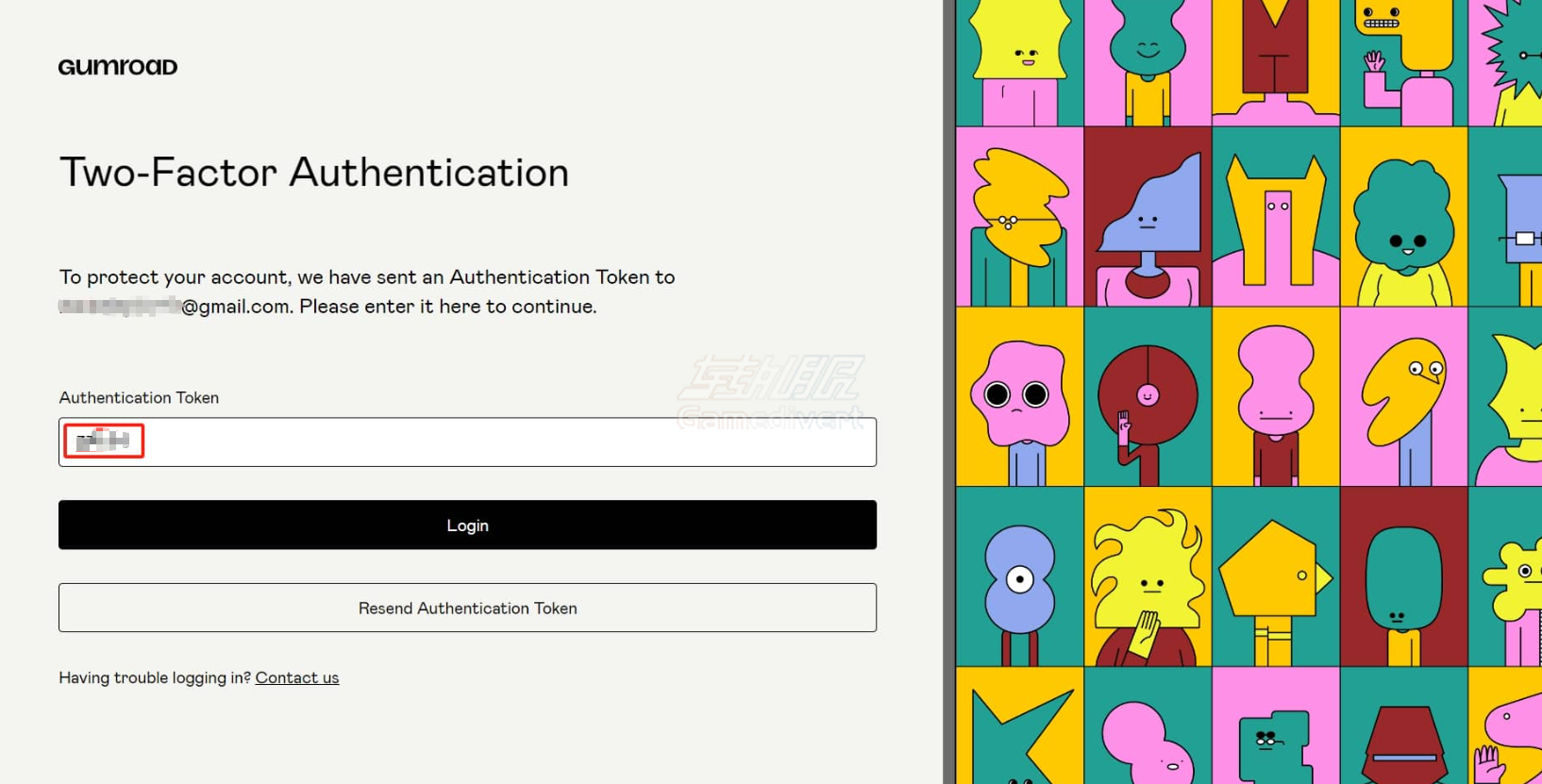
Task: Click the blue-haired character on dark red tile
Action: 1148,216
